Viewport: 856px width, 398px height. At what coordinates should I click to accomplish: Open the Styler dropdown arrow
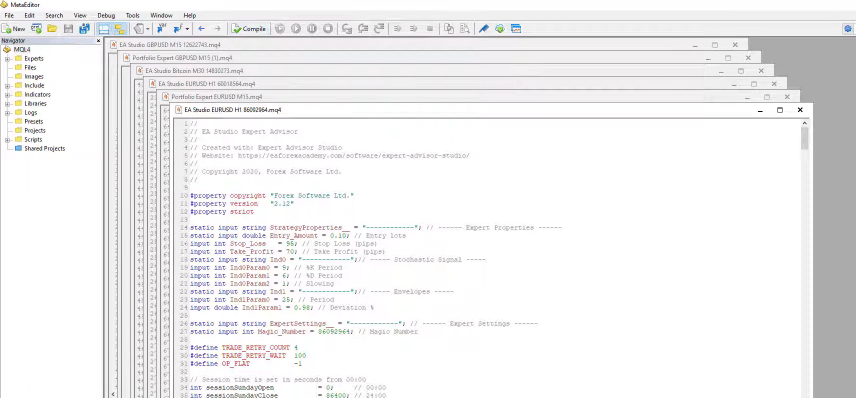coord(148,29)
